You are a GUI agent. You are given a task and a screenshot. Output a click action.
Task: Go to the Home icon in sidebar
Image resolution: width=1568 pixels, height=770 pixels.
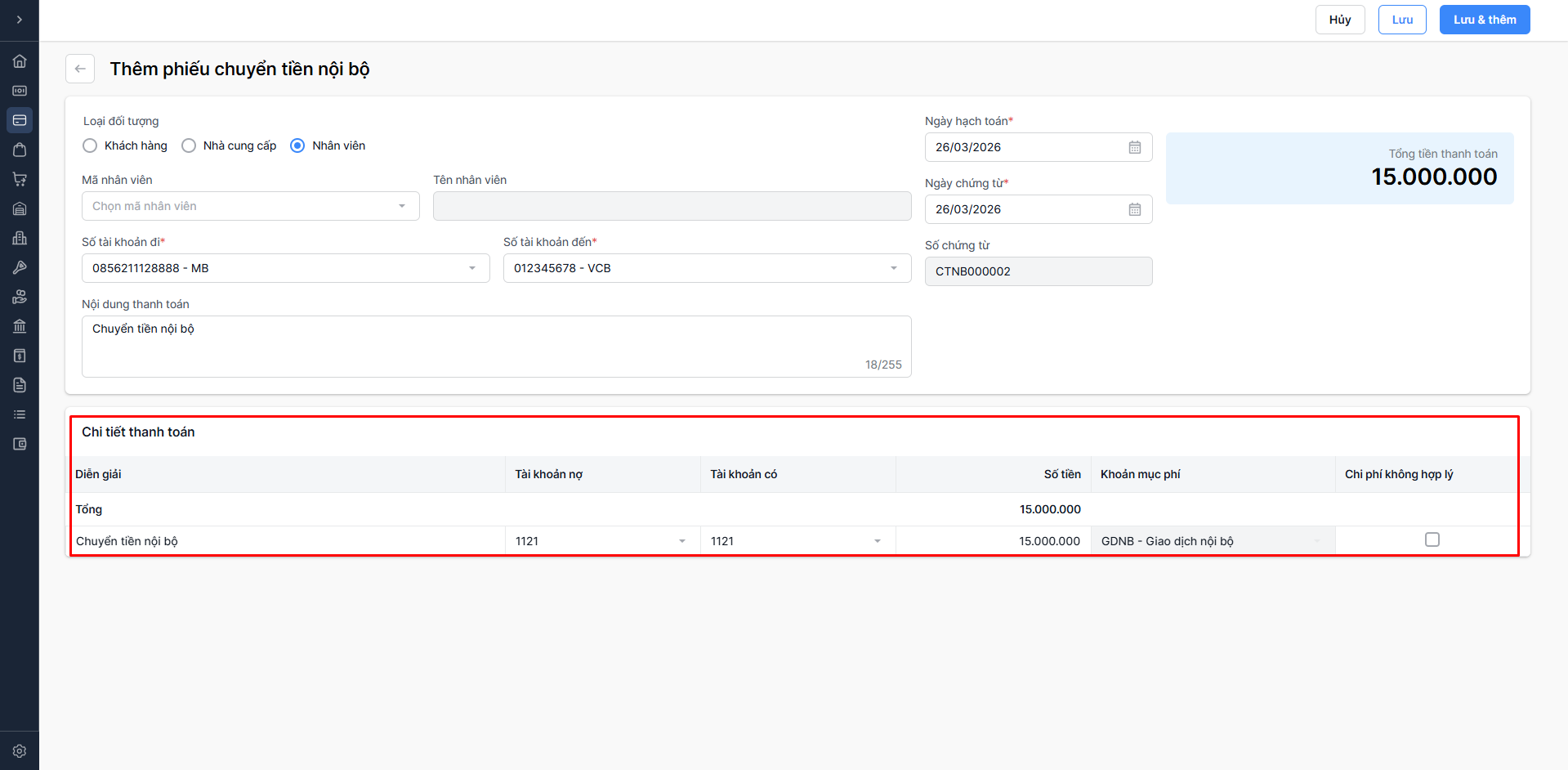[x=20, y=61]
